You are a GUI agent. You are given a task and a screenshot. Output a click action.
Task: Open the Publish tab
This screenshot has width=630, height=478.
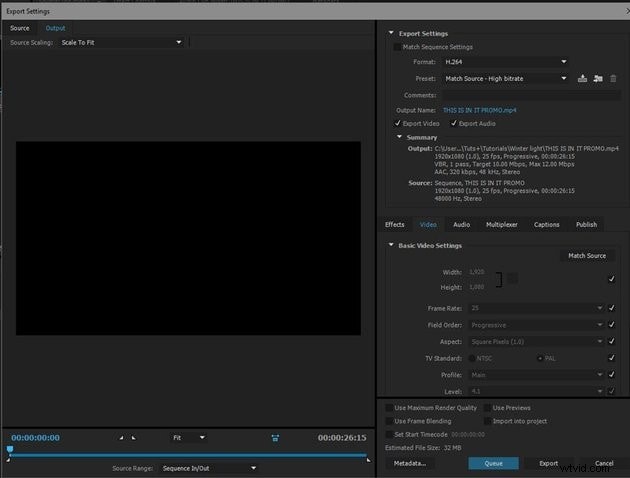coord(586,225)
